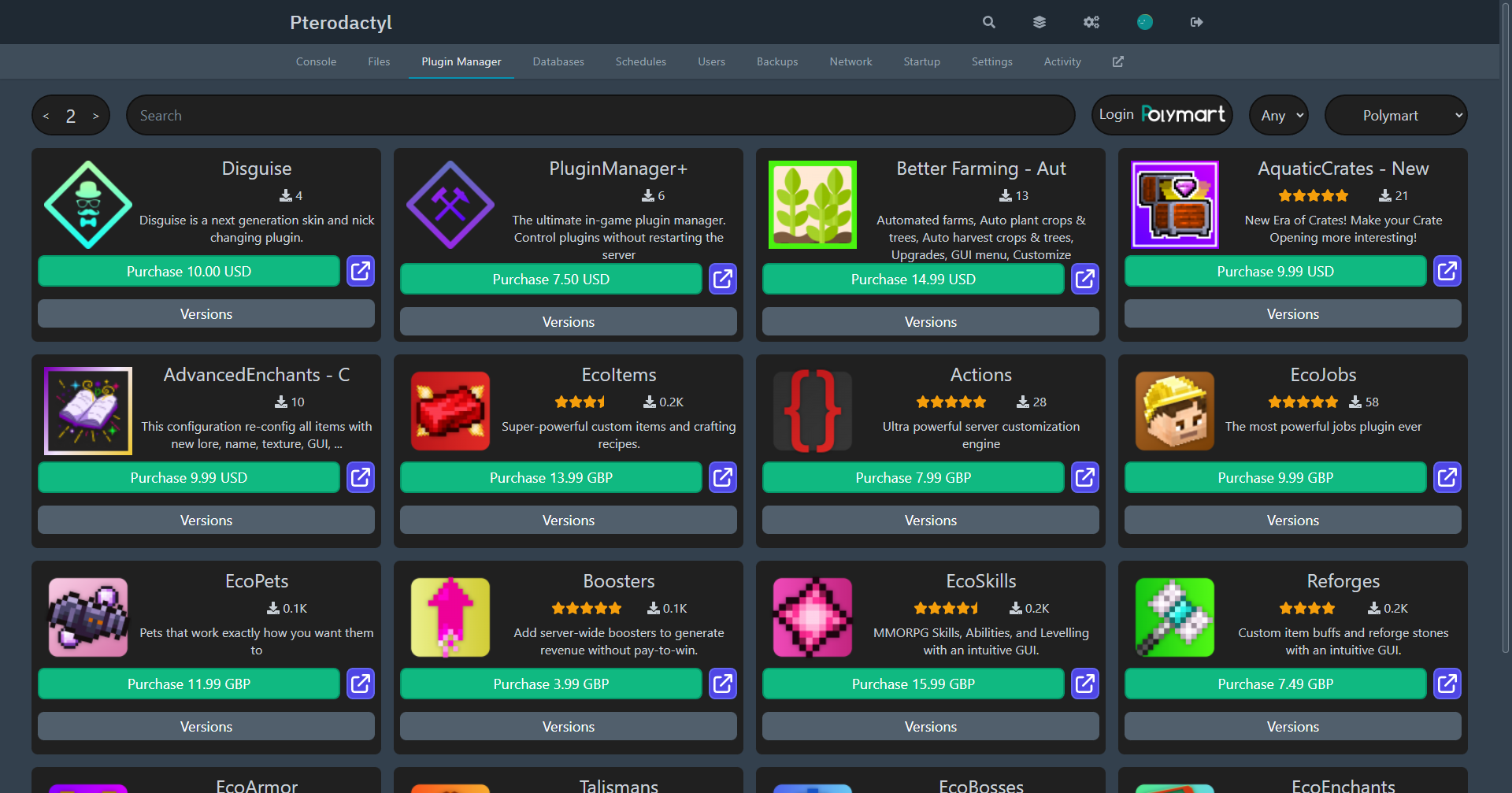
Task: Show Versions for the Actions plugin
Action: 930,521
